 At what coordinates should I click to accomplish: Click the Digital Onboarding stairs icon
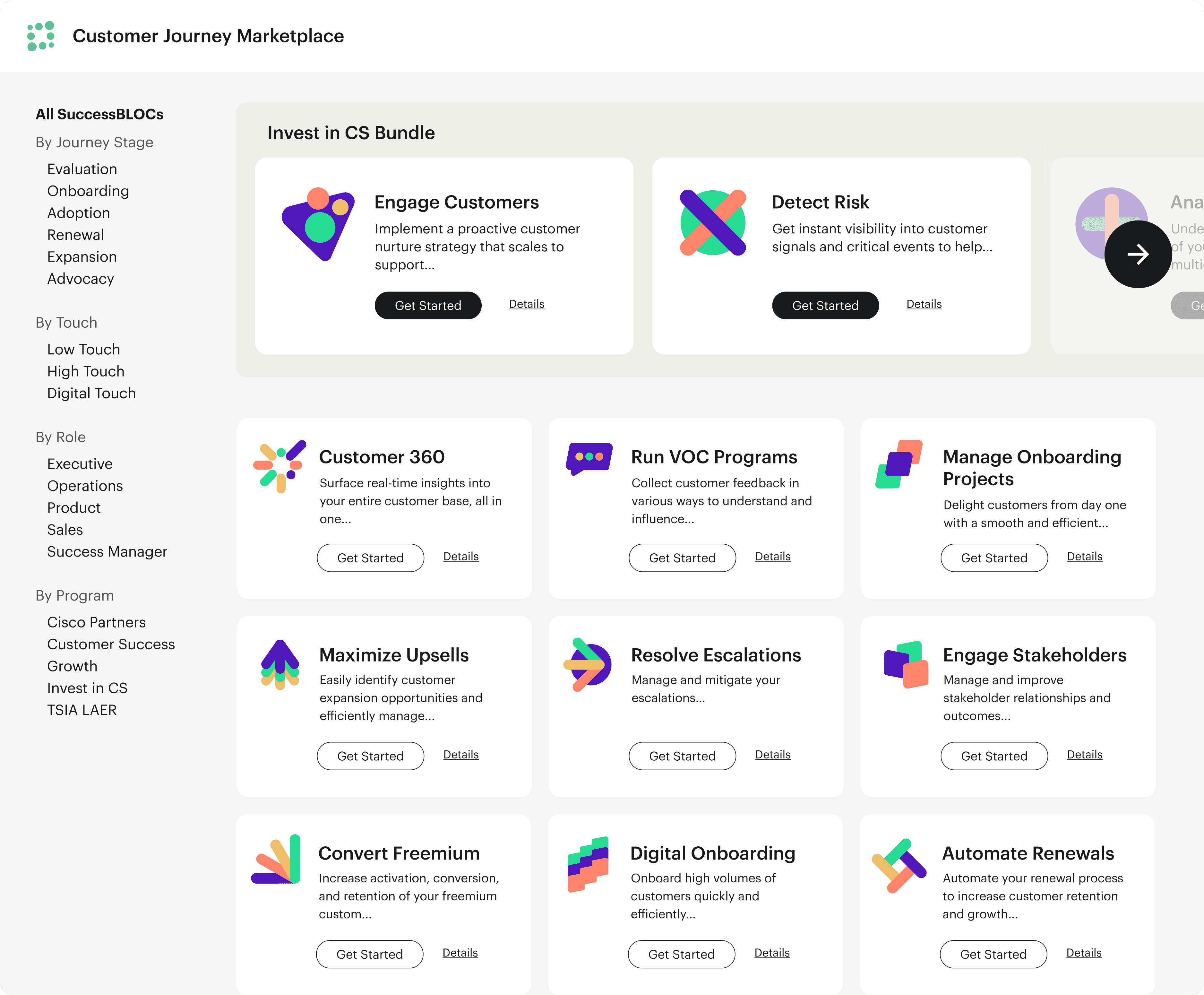(x=588, y=864)
